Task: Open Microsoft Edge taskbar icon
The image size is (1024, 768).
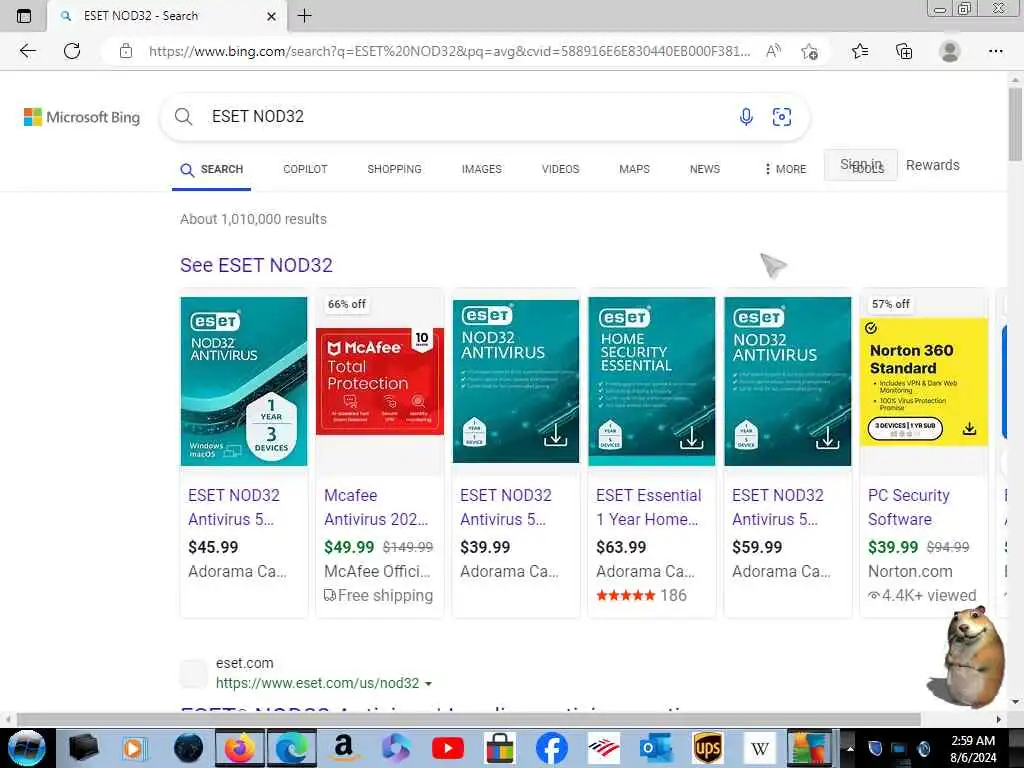Action: click(x=291, y=748)
